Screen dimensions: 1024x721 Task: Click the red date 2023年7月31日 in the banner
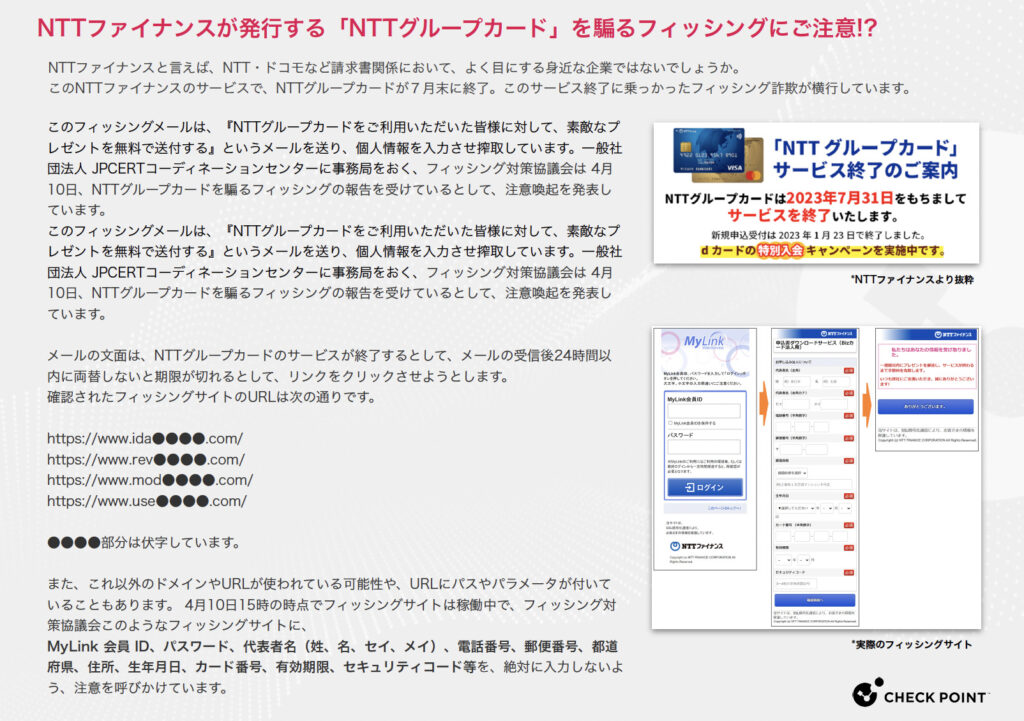pyautogui.click(x=840, y=198)
